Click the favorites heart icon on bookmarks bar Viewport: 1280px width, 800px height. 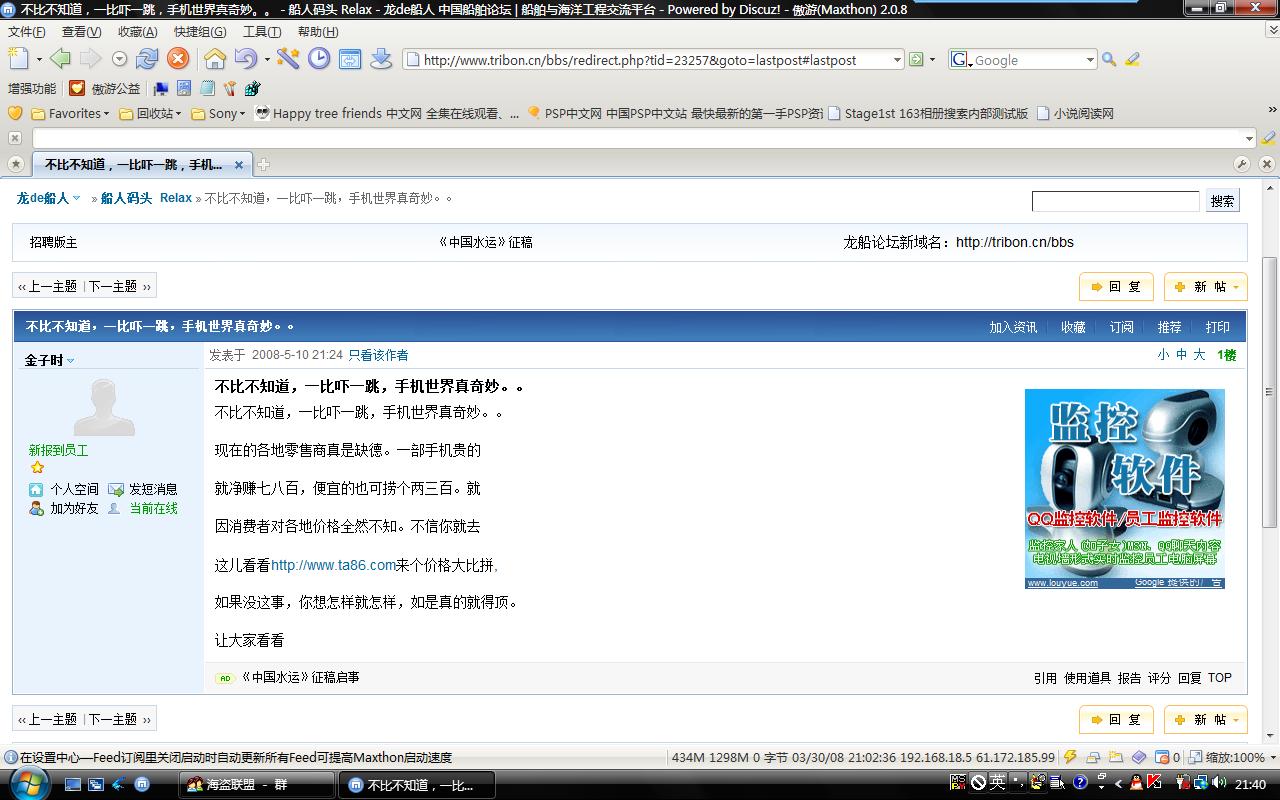point(15,113)
